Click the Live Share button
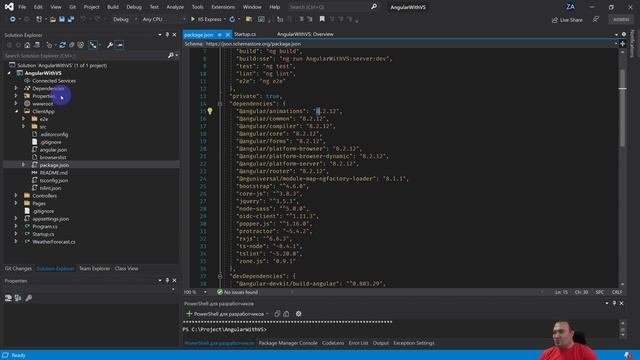This screenshot has height=360, width=640. [x=567, y=20]
